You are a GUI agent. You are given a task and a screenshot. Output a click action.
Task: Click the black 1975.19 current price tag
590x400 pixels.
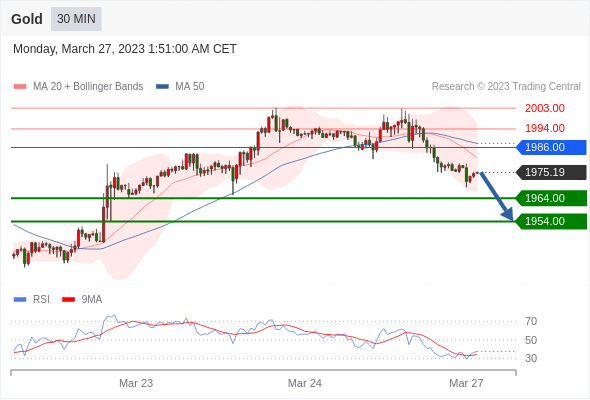click(x=551, y=172)
